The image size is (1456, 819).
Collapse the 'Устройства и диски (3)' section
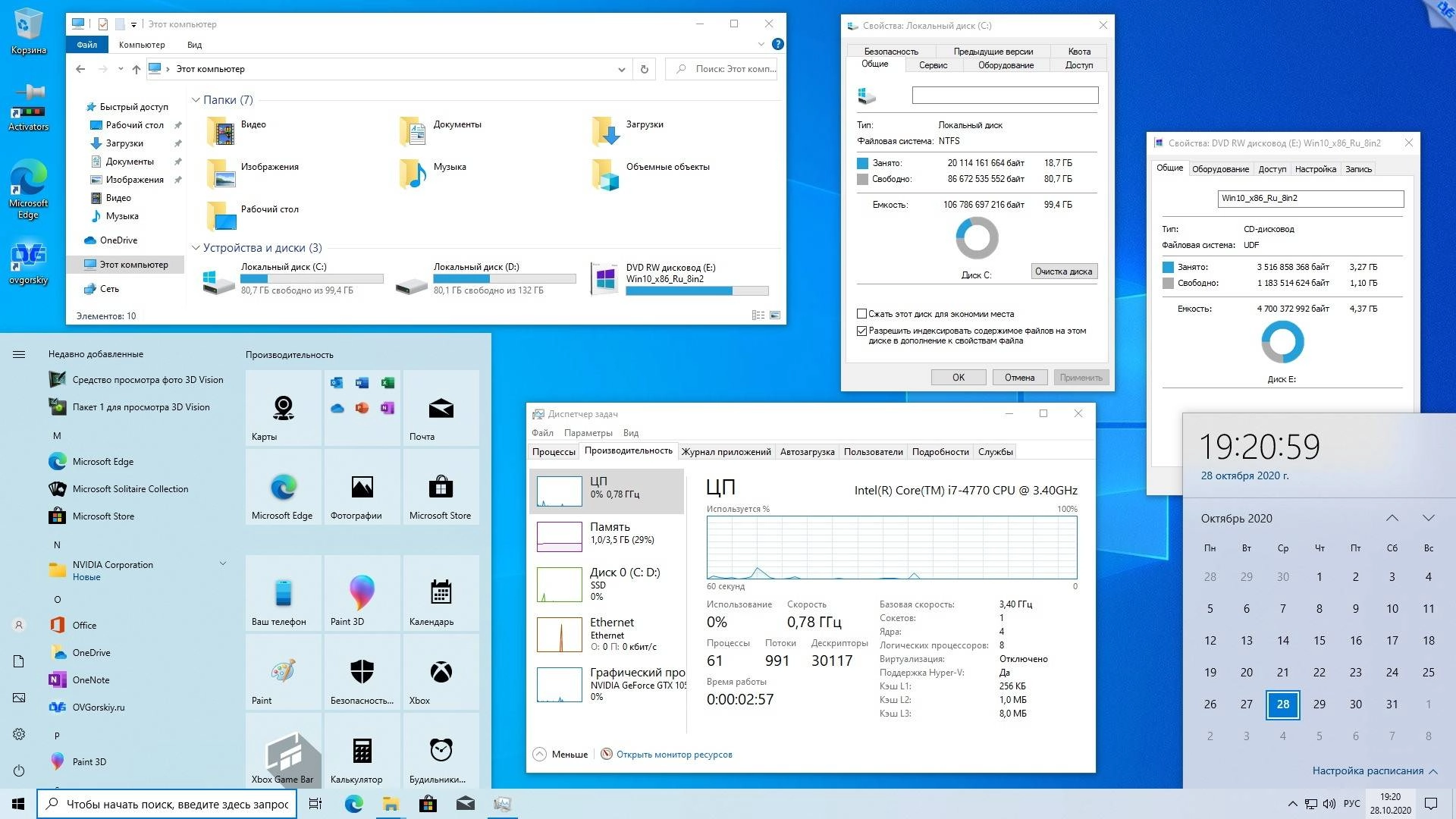pos(196,248)
